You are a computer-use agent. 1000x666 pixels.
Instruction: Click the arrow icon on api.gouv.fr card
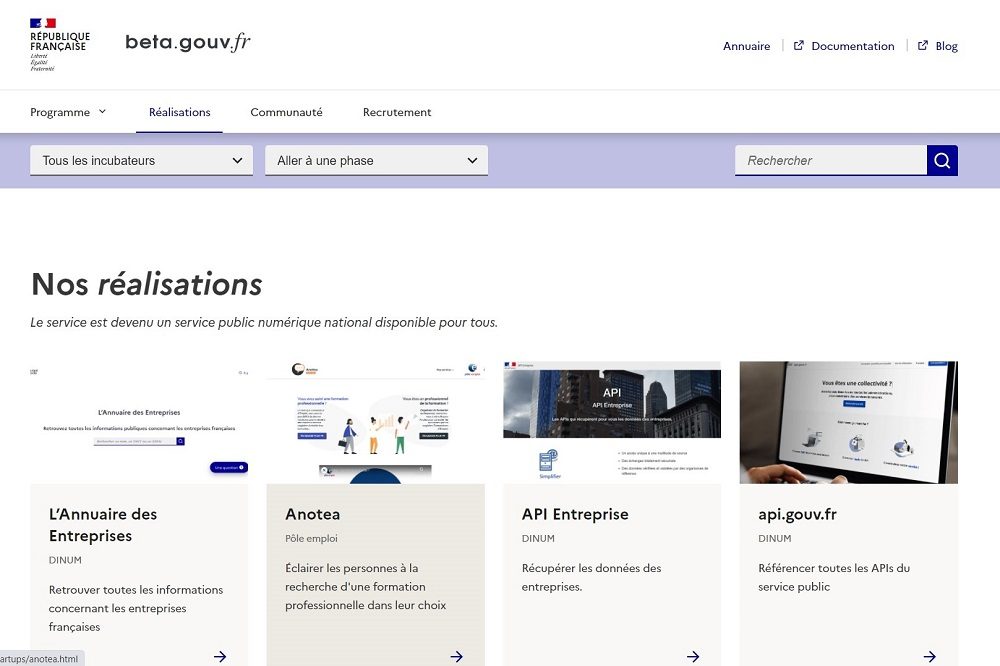click(930, 656)
